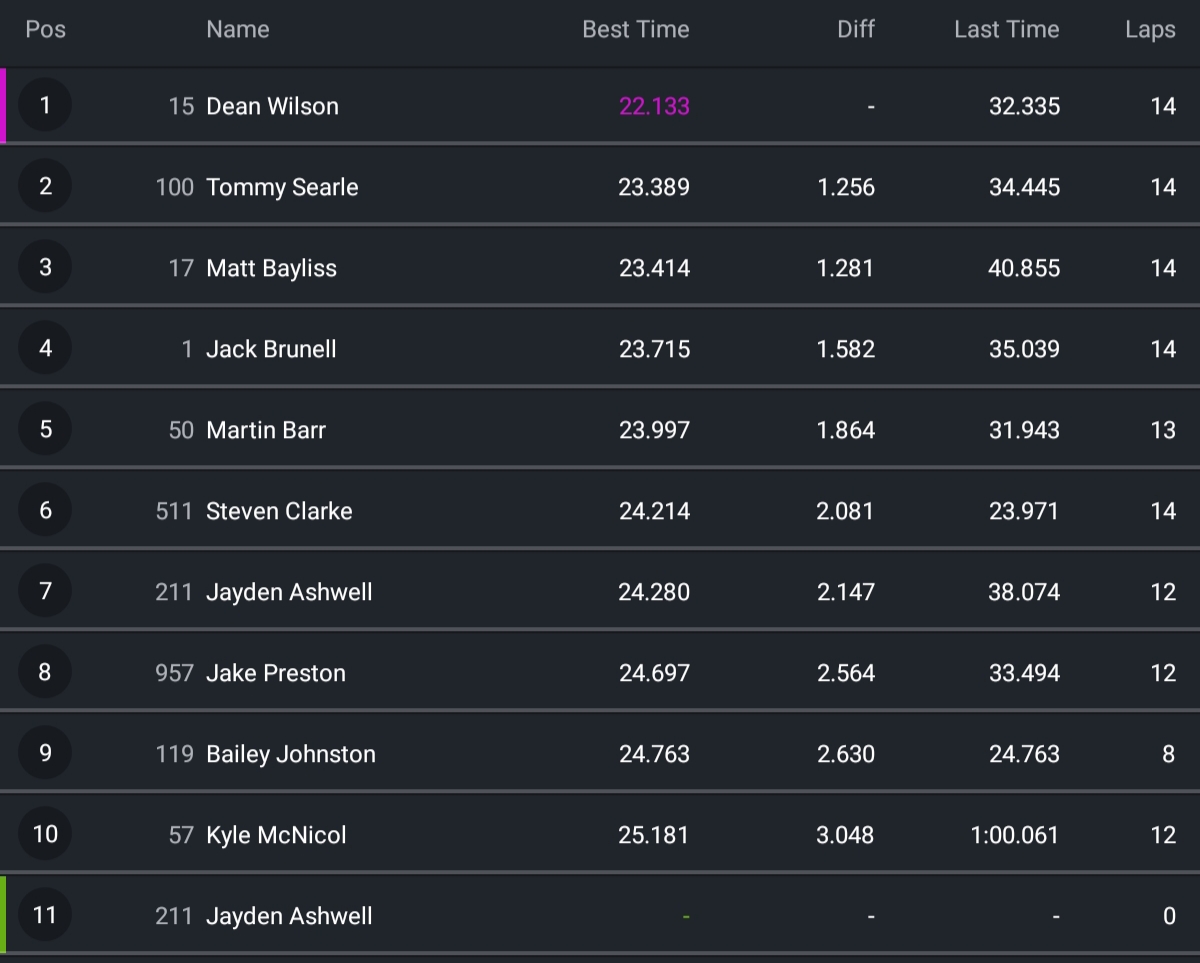This screenshot has height=963, width=1200.
Task: Select Kyle McNicol's rider name
Action: (x=276, y=835)
